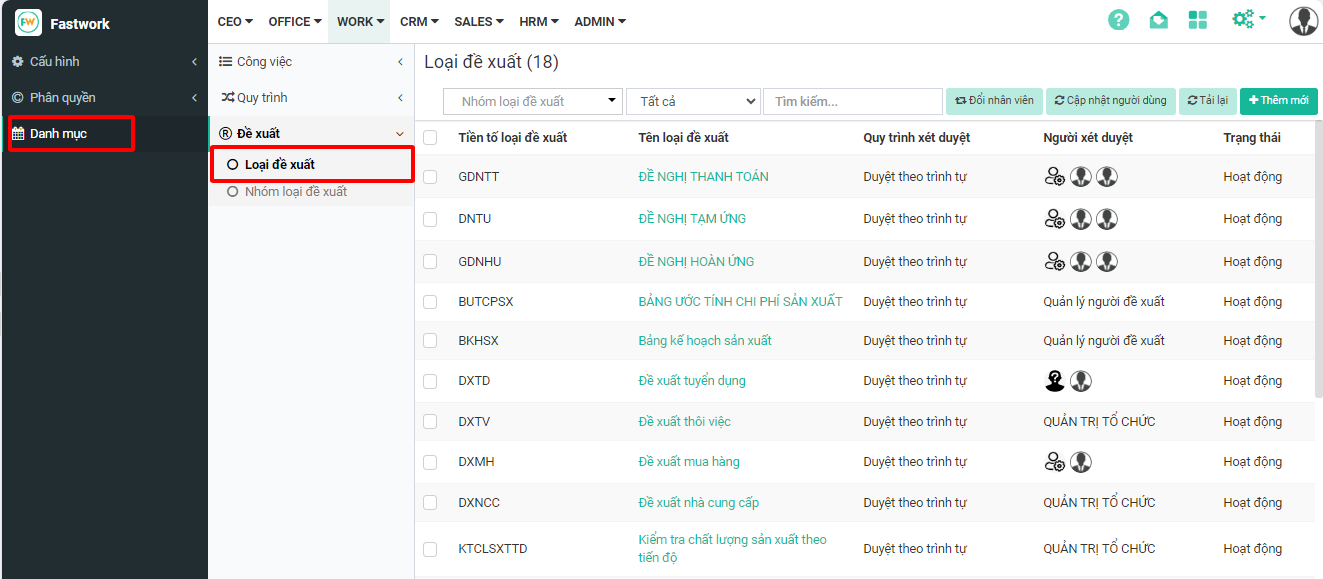Screen dimensions: 1323x579
Task: Open the HRM menu
Action: pos(538,22)
